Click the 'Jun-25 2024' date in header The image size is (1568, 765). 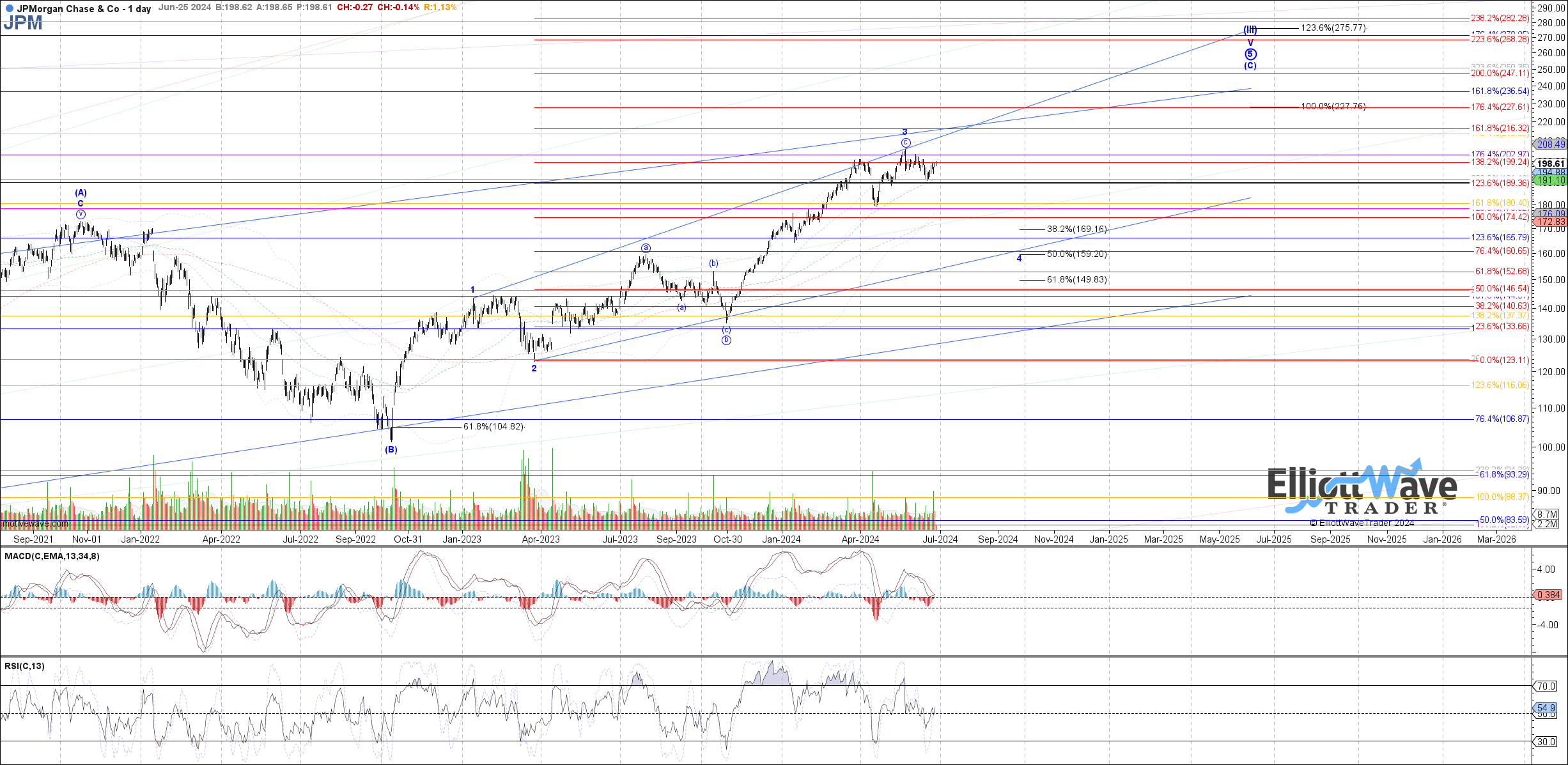(x=184, y=8)
